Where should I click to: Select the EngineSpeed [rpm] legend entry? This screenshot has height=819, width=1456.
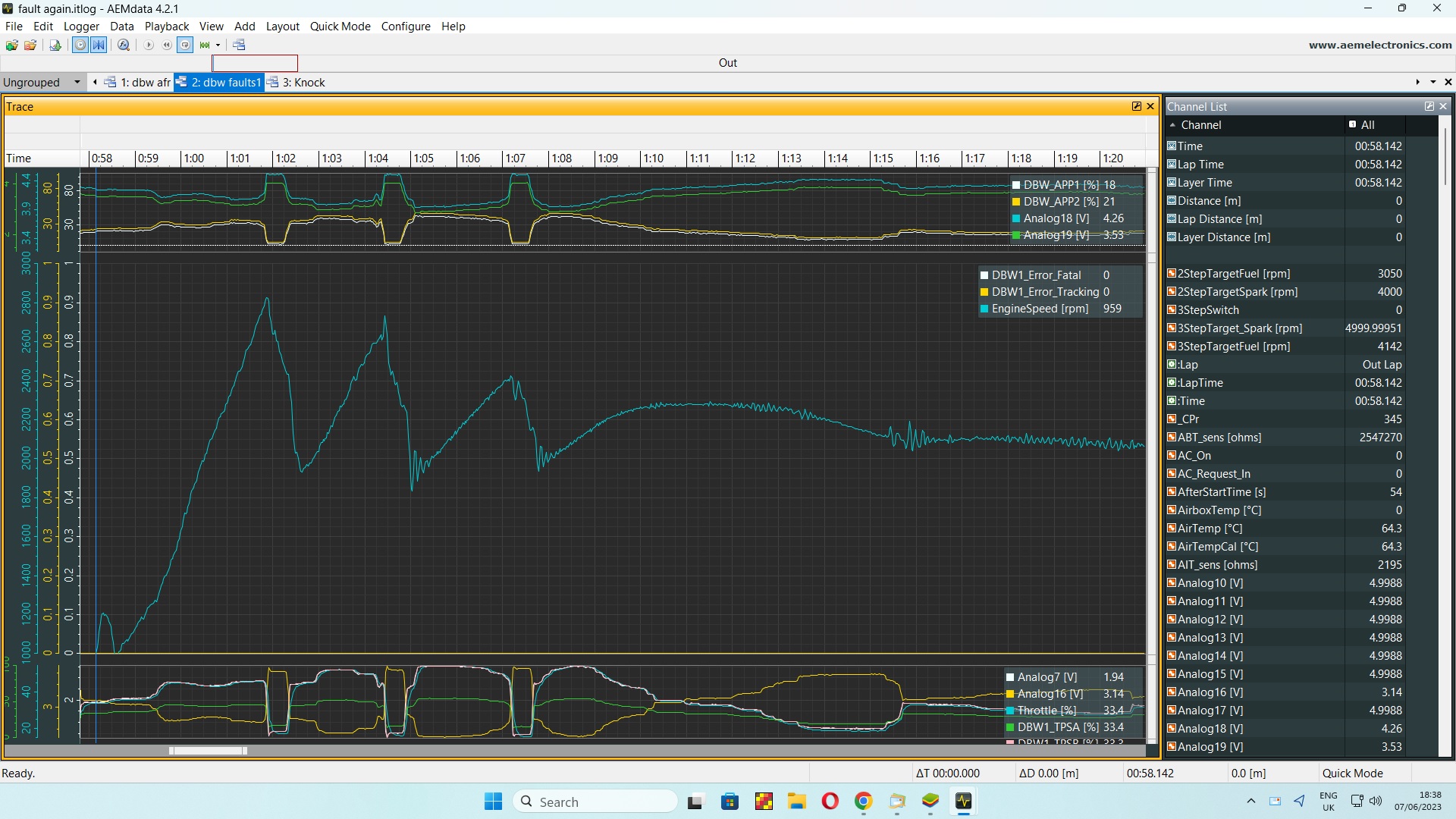click(x=1039, y=309)
